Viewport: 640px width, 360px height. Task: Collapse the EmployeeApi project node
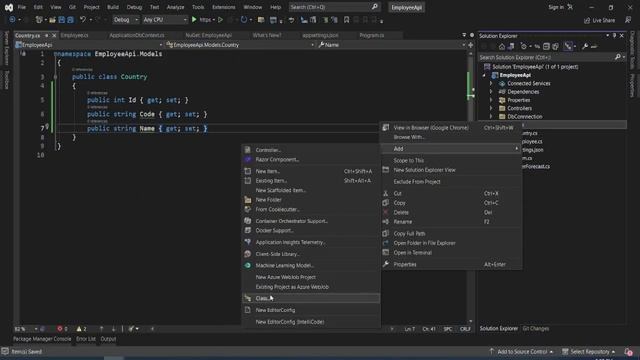[x=484, y=75]
